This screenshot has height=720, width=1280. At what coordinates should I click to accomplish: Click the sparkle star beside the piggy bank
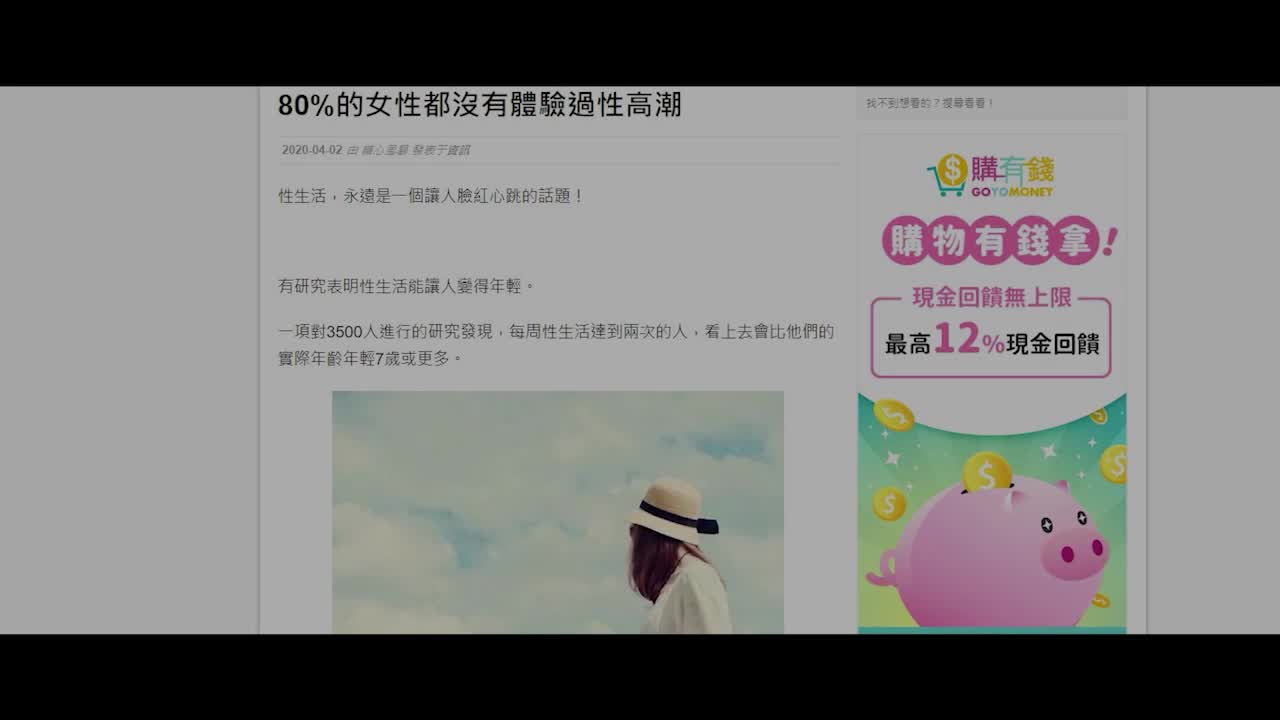point(1048,453)
